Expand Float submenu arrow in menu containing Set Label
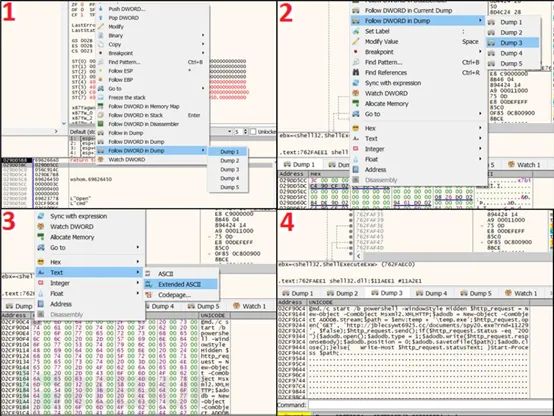 pos(480,159)
